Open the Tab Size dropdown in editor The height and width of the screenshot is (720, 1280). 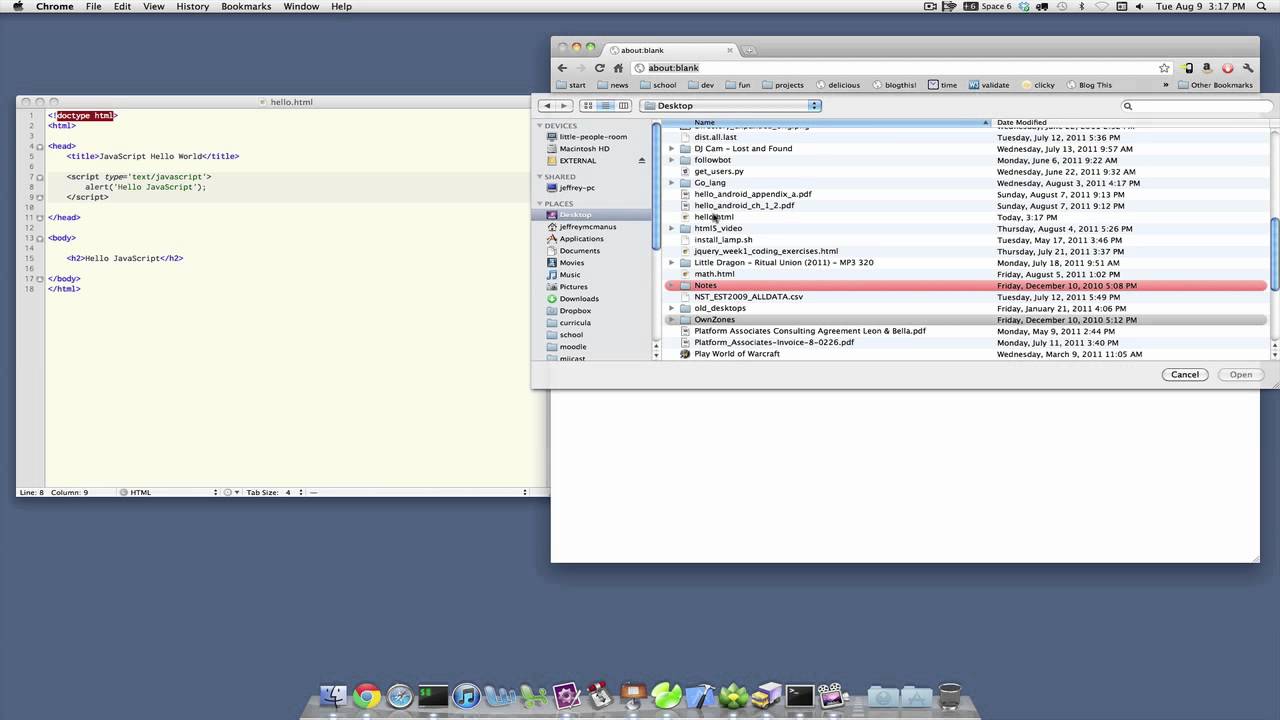pyautogui.click(x=274, y=492)
